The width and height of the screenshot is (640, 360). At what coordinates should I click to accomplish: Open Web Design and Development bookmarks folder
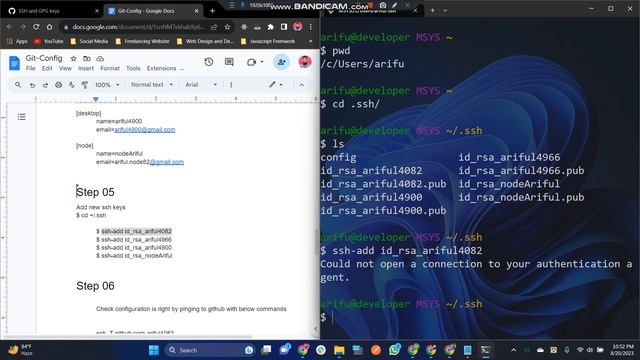point(205,41)
